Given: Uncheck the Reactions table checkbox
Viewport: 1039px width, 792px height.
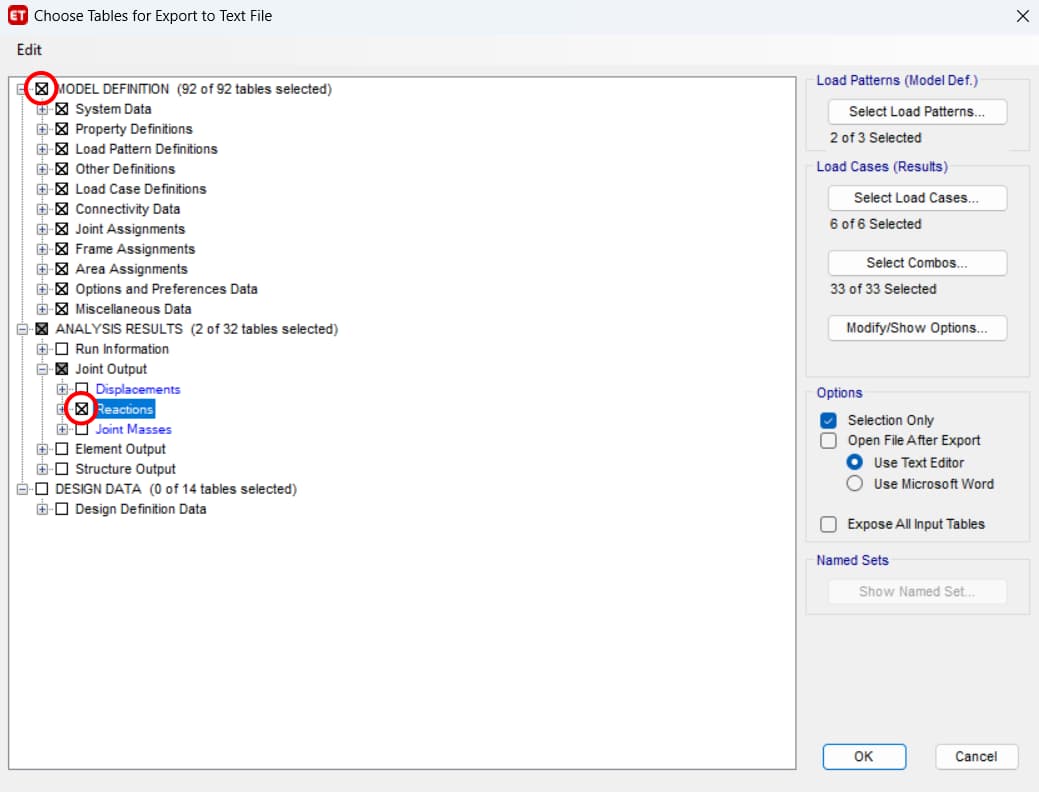Looking at the screenshot, I should point(82,409).
